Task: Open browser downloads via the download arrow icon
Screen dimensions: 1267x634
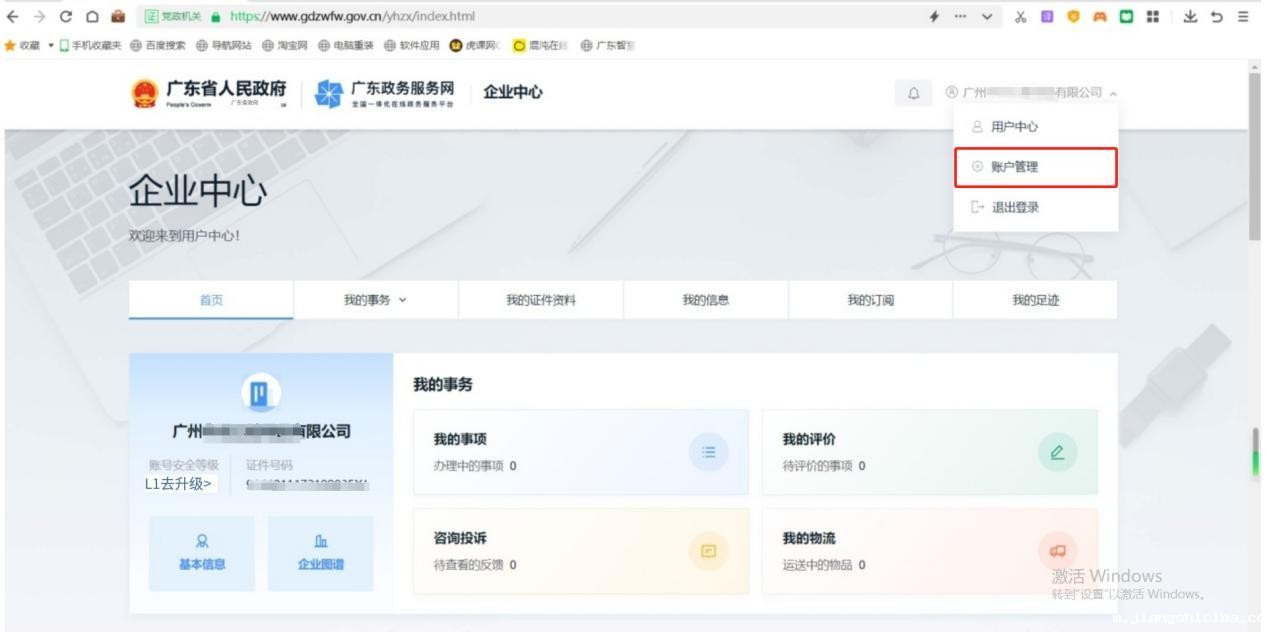Action: (1189, 16)
